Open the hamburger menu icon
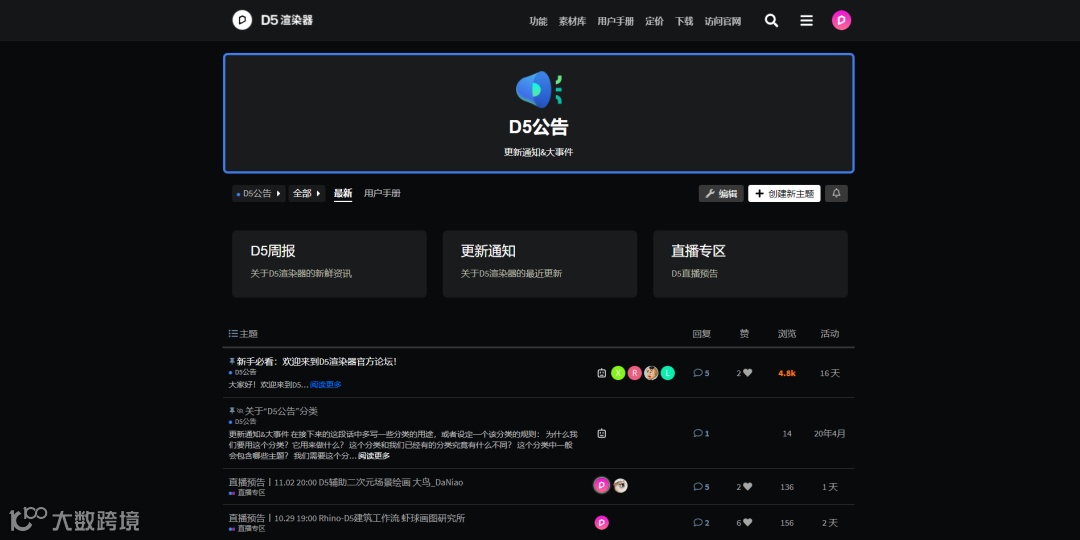The height and width of the screenshot is (540, 1080). pyautogui.click(x=807, y=21)
